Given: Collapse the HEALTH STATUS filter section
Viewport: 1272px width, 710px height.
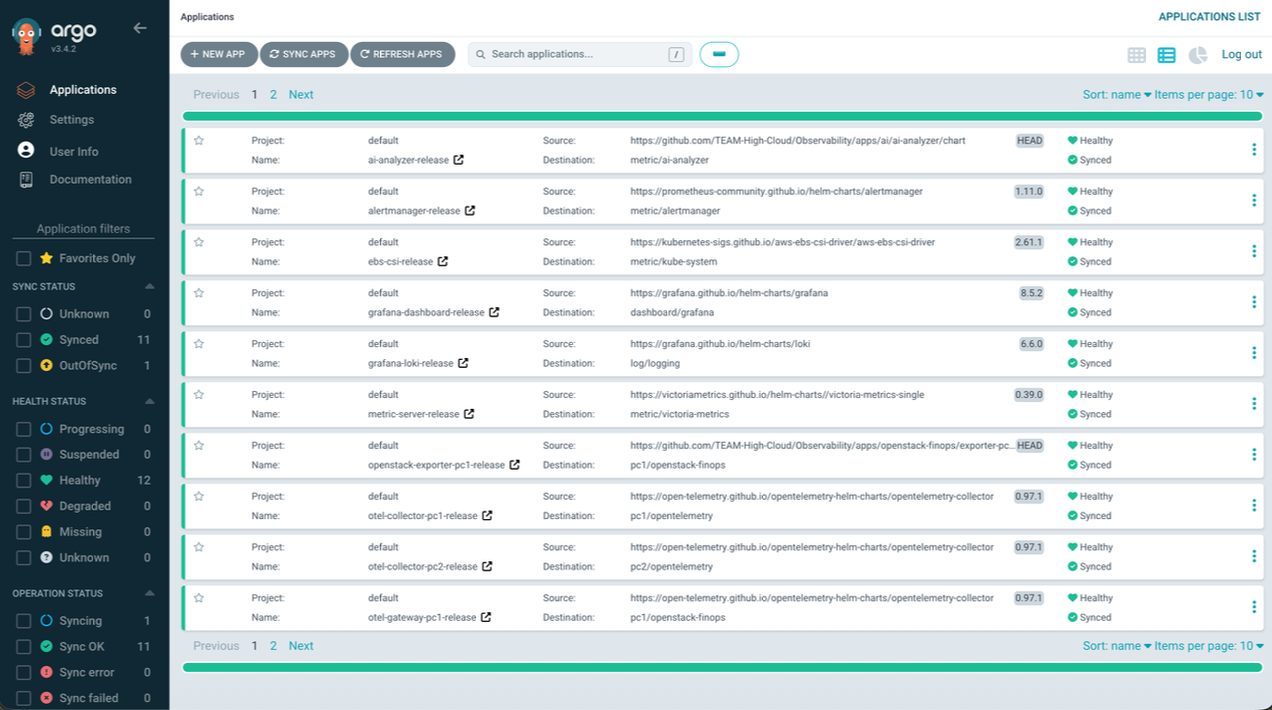Looking at the screenshot, I should [150, 402].
